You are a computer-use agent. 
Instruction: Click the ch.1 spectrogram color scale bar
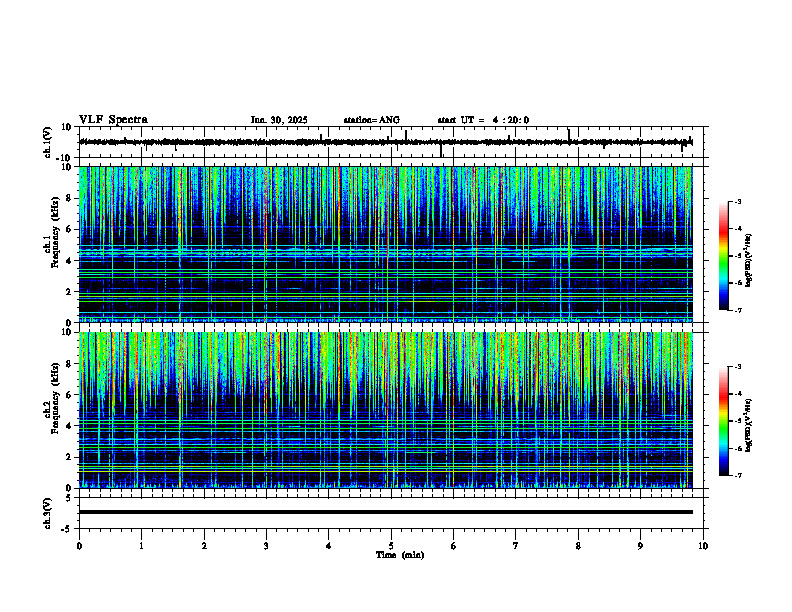(x=724, y=256)
